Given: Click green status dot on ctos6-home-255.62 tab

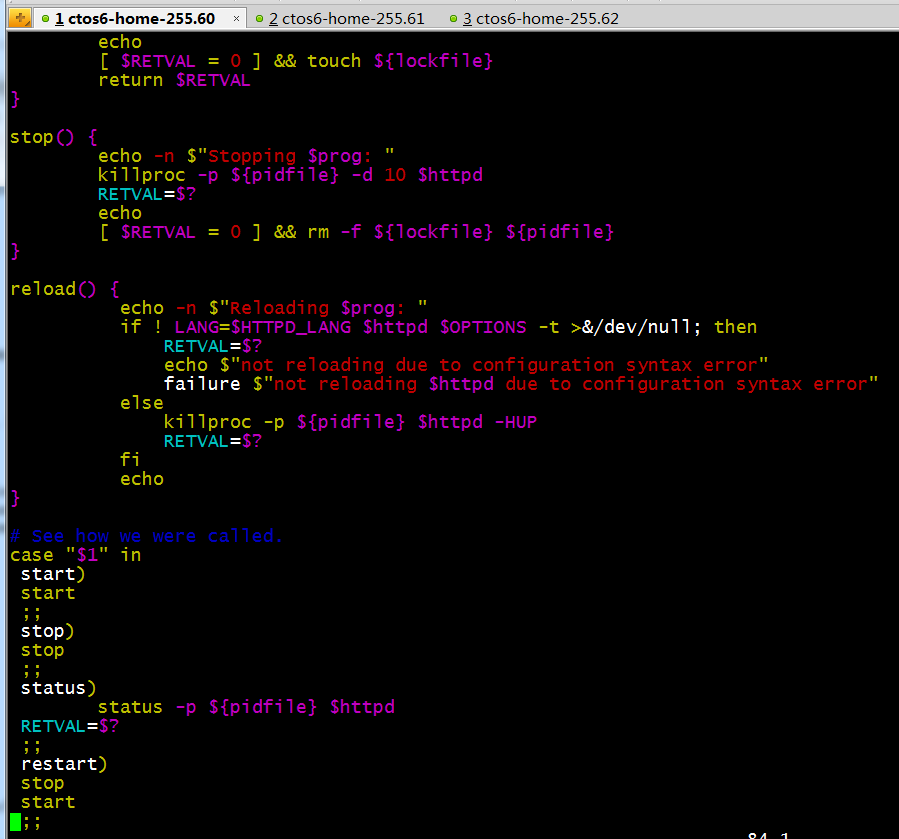Looking at the screenshot, I should coord(454,19).
